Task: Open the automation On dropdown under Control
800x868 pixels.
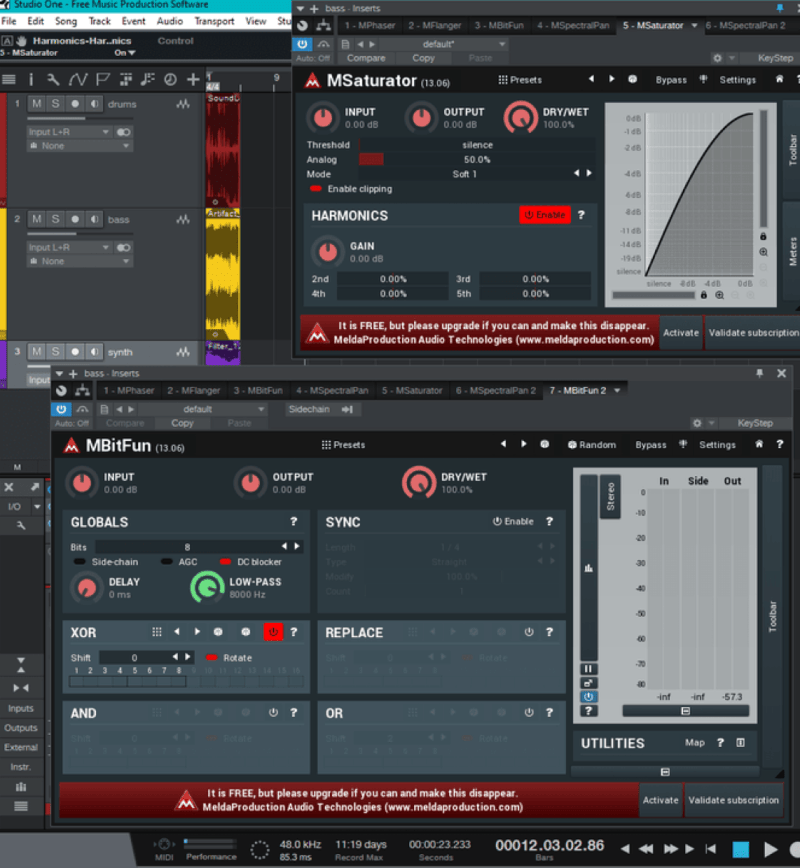Action: (x=125, y=53)
